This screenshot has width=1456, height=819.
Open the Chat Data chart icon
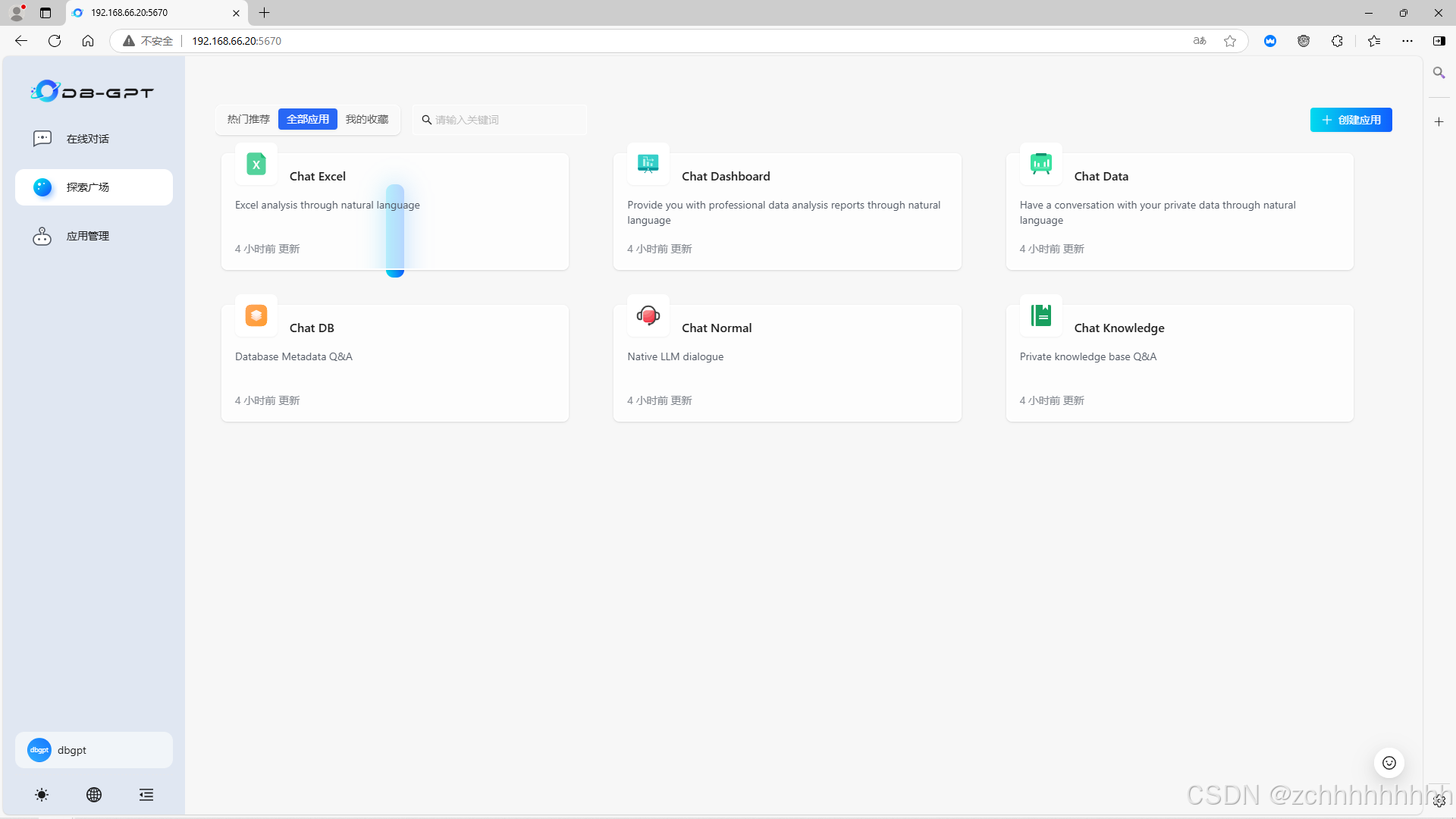[1040, 164]
